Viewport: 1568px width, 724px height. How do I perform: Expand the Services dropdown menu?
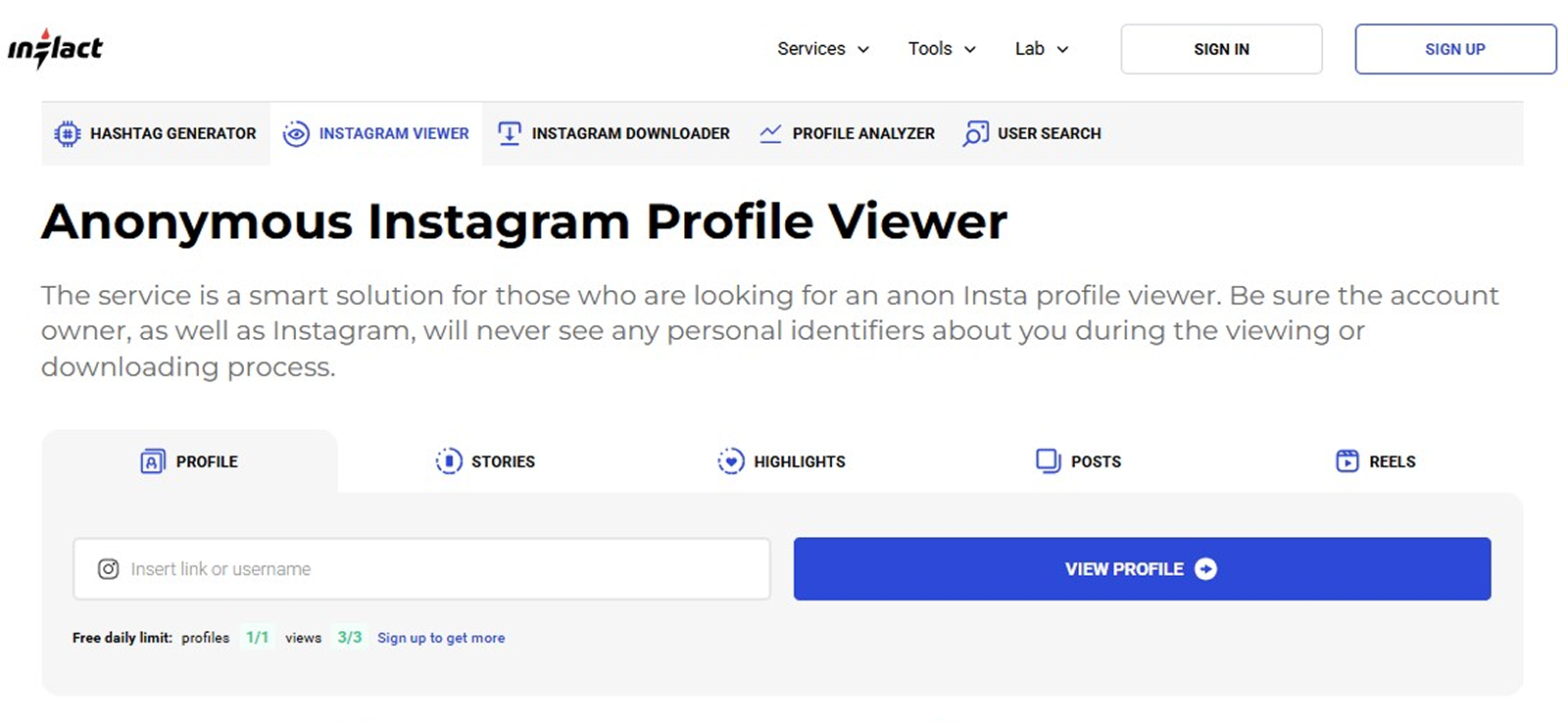pos(823,49)
